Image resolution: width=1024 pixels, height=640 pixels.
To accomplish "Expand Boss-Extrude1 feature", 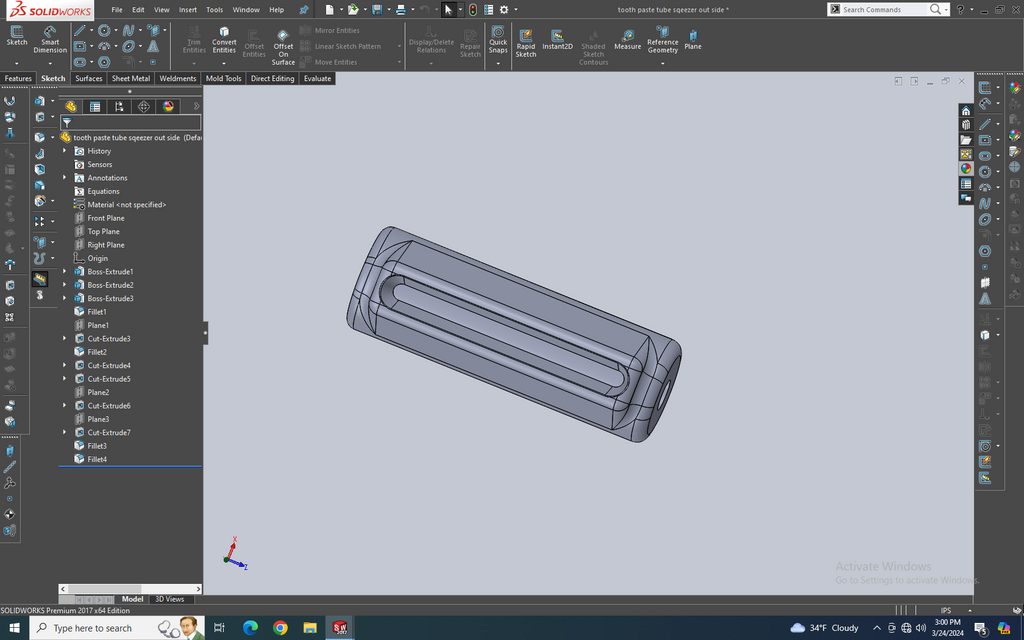I will 65,272.
